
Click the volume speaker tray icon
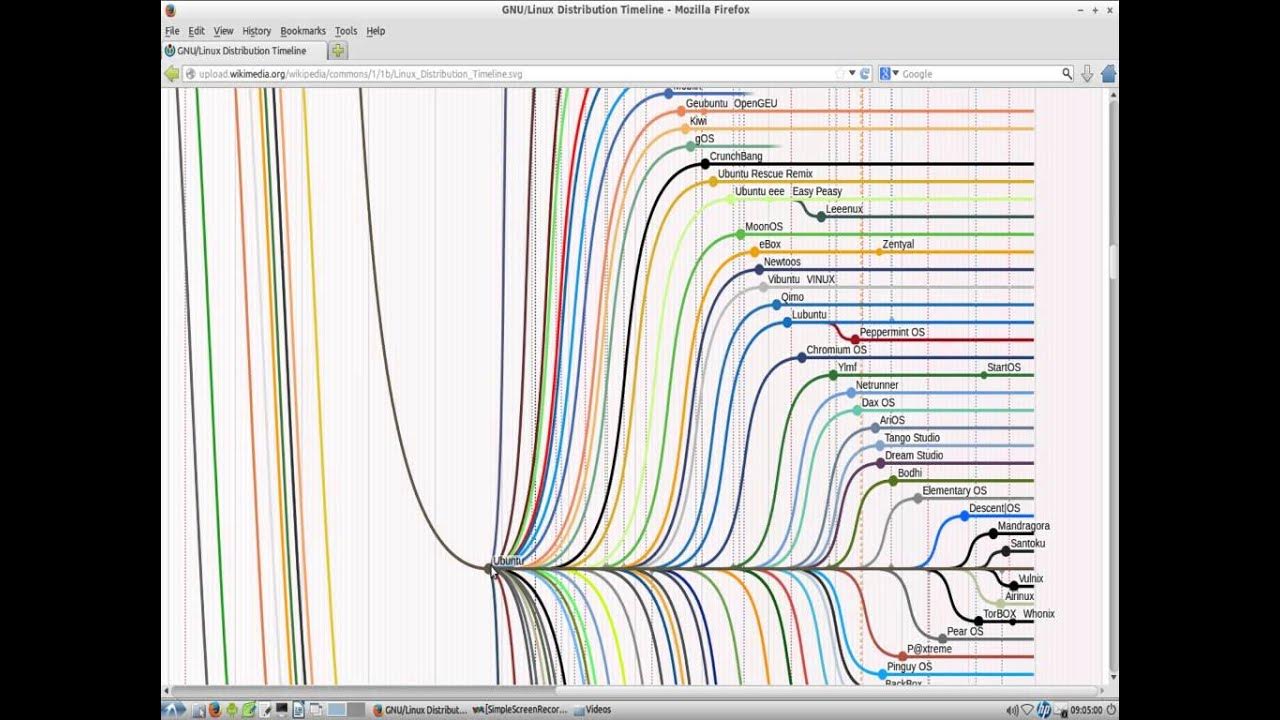(1012, 710)
